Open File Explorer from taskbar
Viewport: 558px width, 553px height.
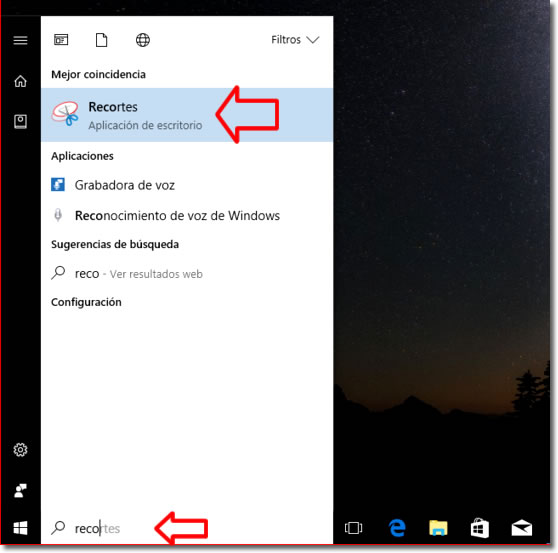tap(438, 528)
